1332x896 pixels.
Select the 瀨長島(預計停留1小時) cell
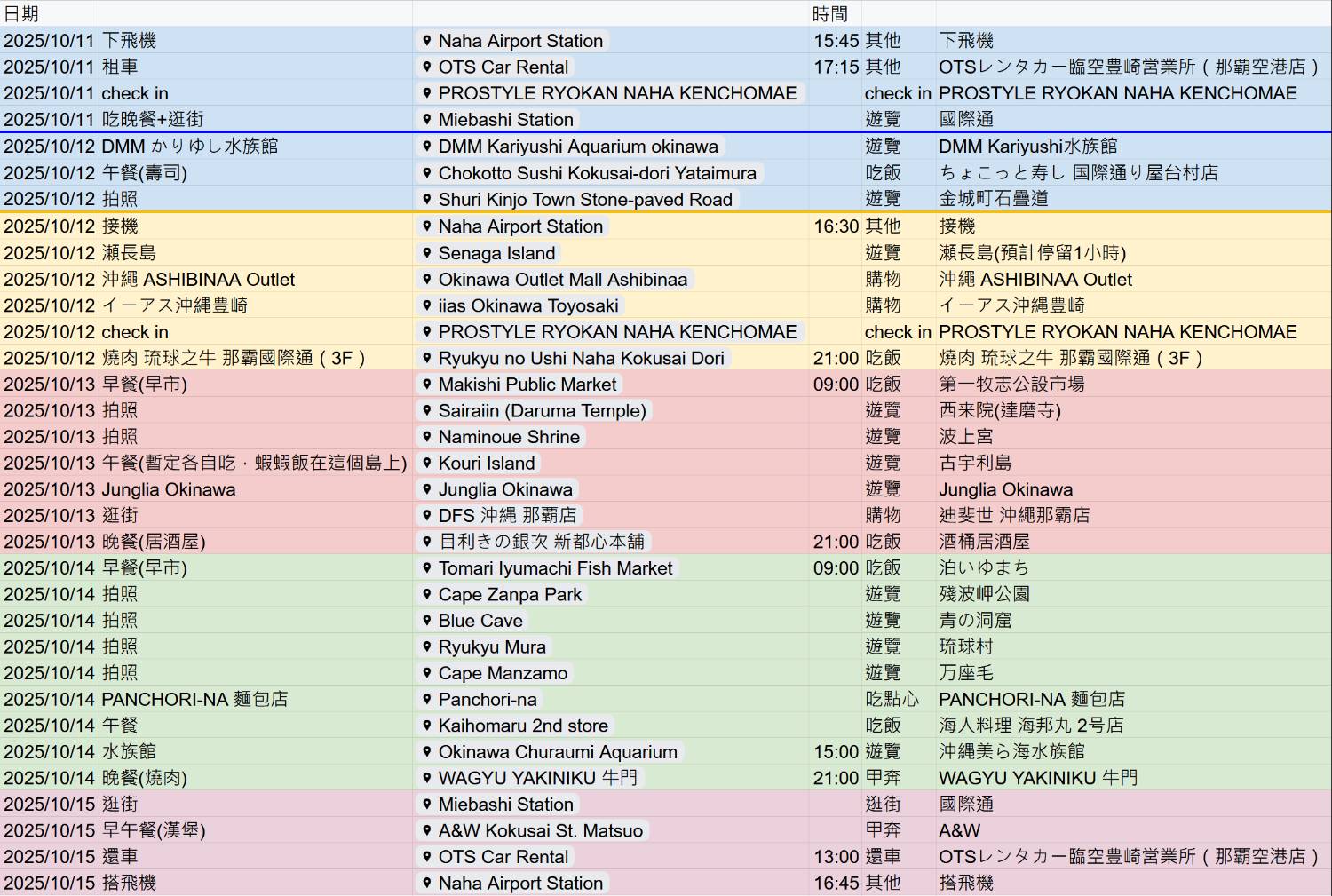pyautogui.click(x=1134, y=252)
